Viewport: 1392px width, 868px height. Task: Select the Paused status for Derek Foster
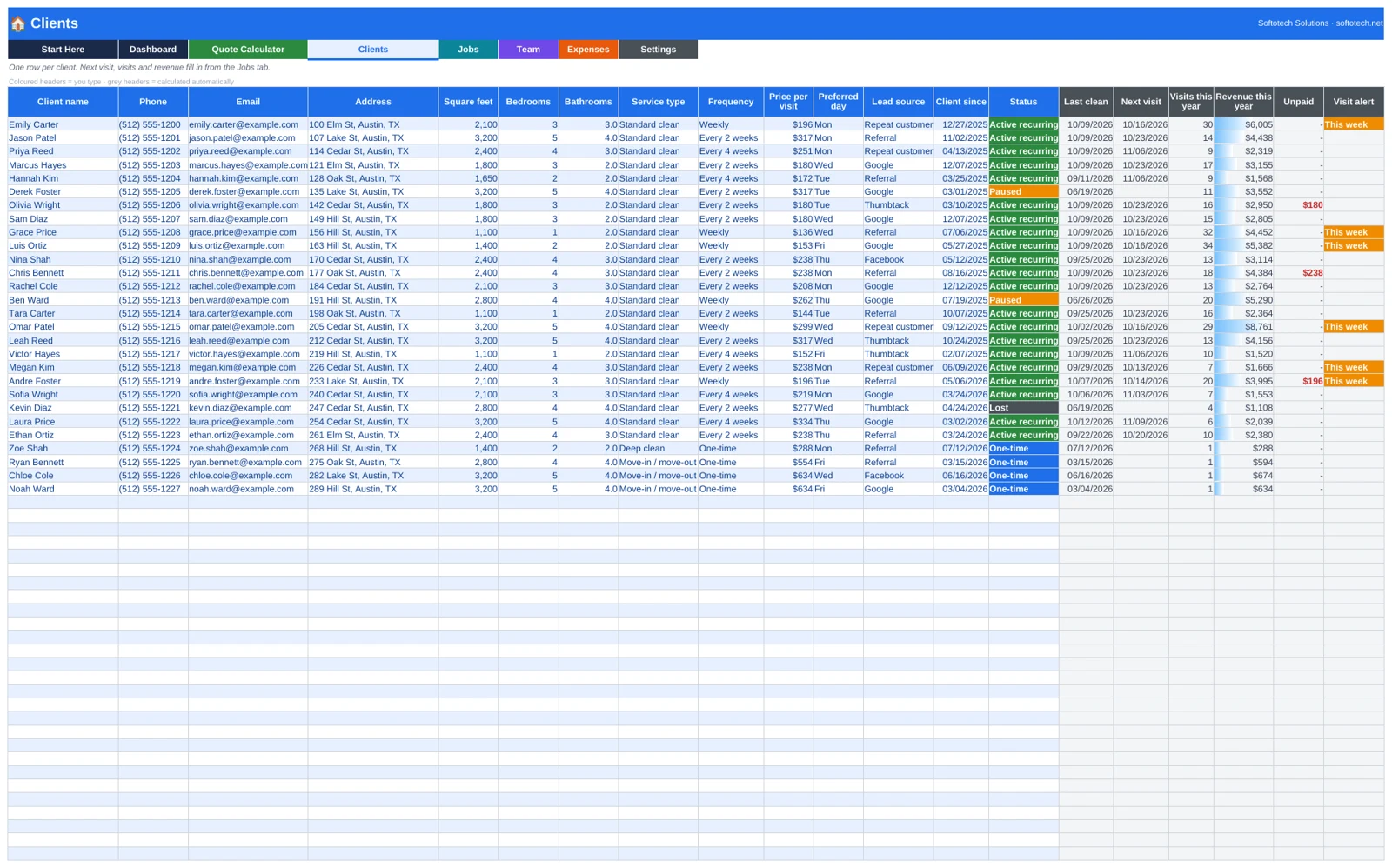1023,191
